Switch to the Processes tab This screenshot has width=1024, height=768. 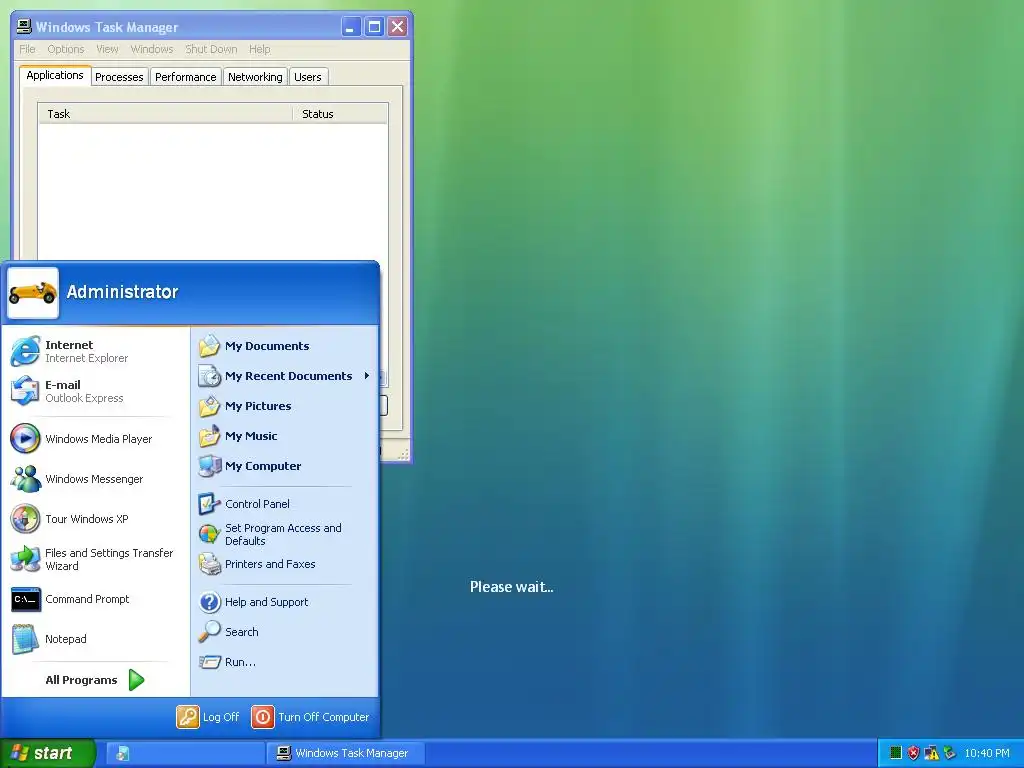click(119, 77)
